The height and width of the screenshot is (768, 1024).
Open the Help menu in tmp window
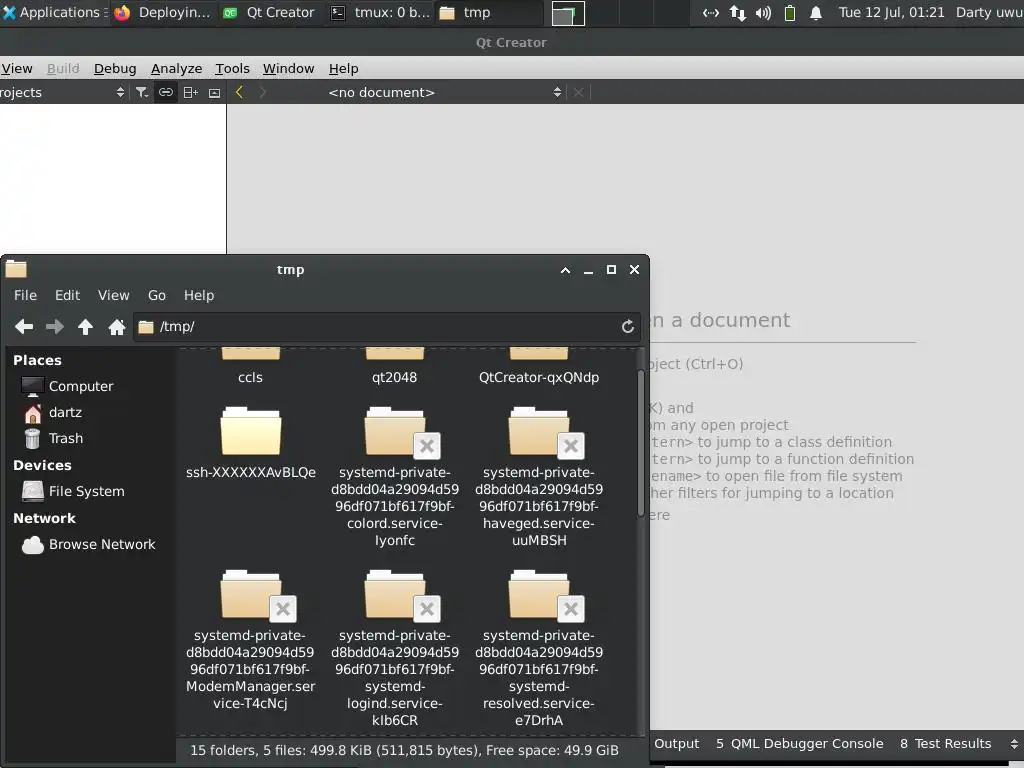point(199,295)
